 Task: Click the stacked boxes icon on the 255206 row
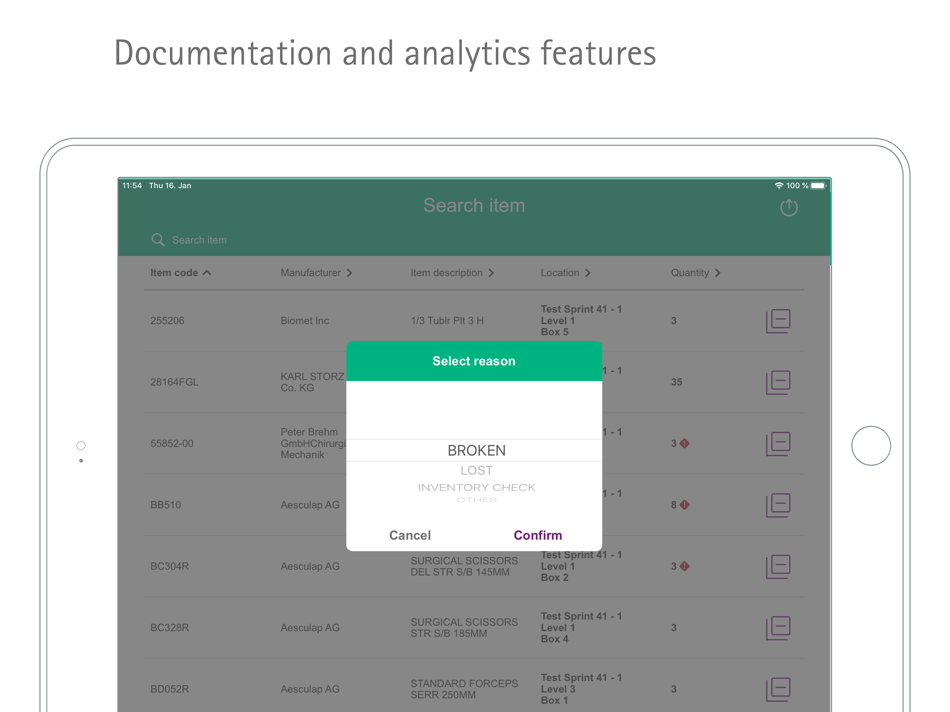[777, 320]
